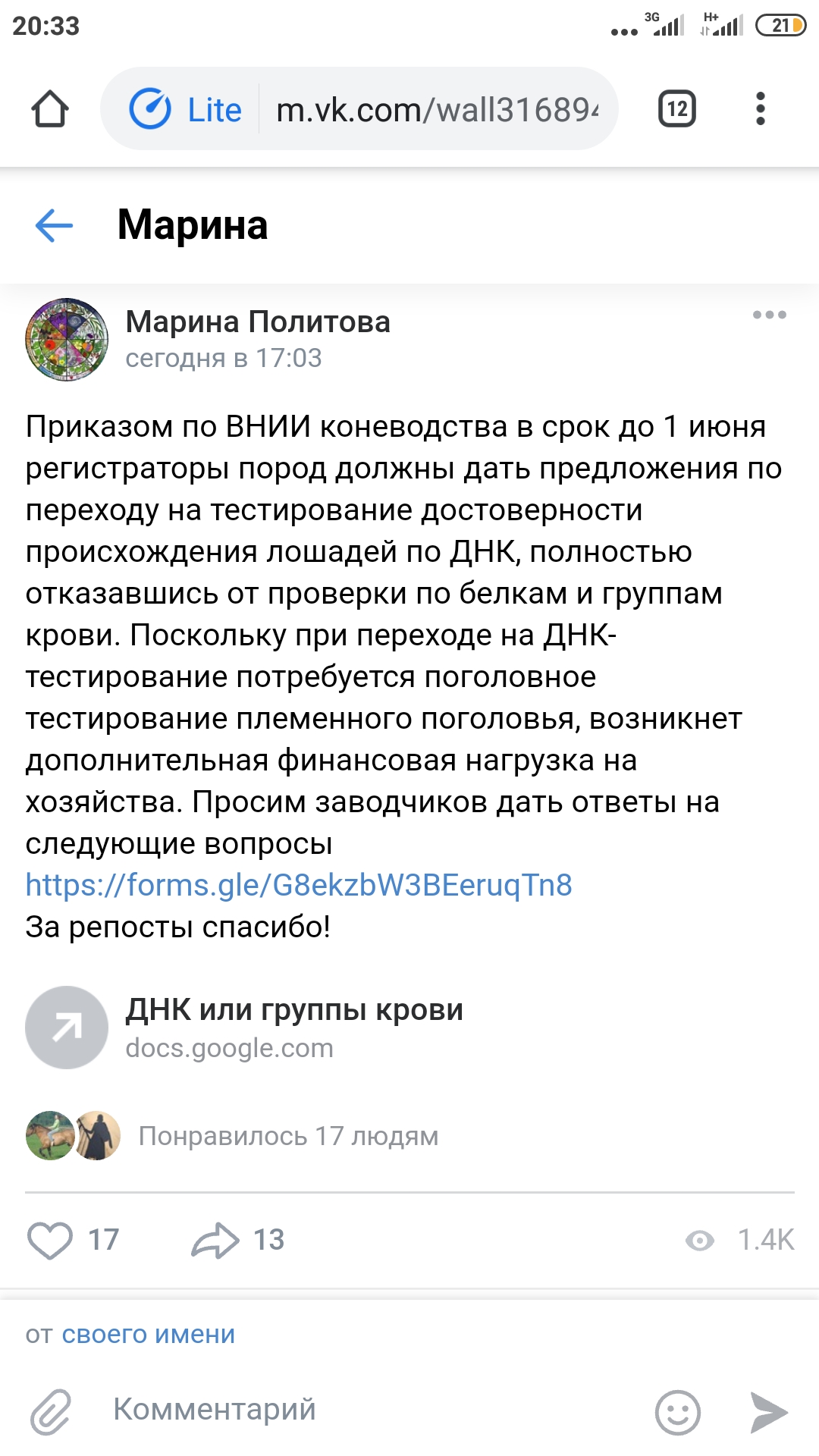Share the post via repost arrow

(x=215, y=1240)
